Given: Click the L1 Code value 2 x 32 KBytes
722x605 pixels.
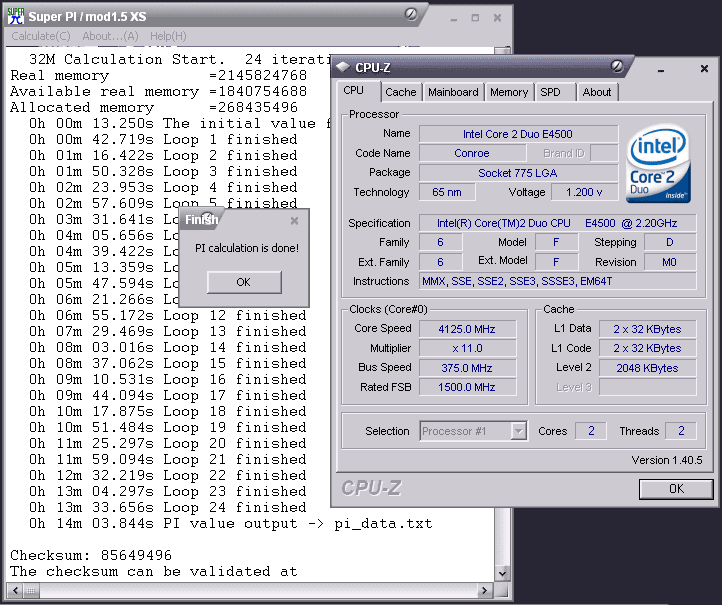Looking at the screenshot, I should click(x=647, y=349).
